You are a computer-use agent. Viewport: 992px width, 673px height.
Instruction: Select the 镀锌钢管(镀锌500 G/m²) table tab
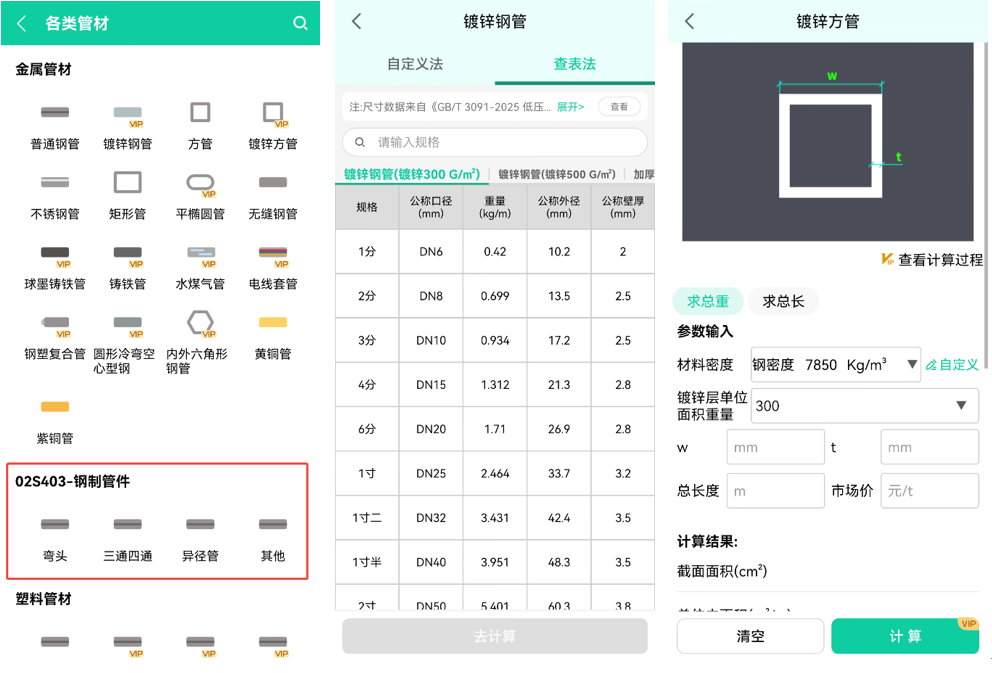click(x=557, y=174)
